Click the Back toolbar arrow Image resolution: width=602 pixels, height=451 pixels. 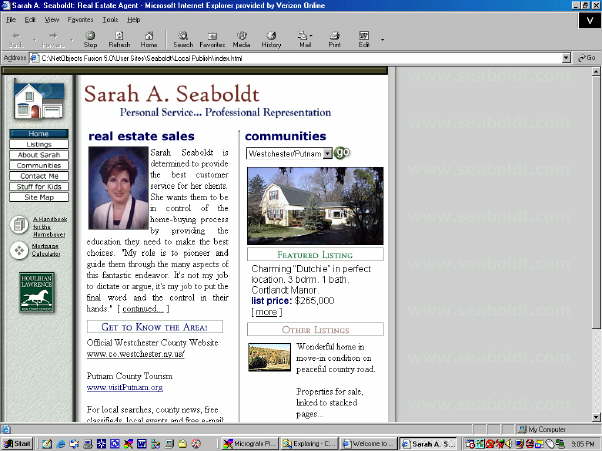coord(16,40)
